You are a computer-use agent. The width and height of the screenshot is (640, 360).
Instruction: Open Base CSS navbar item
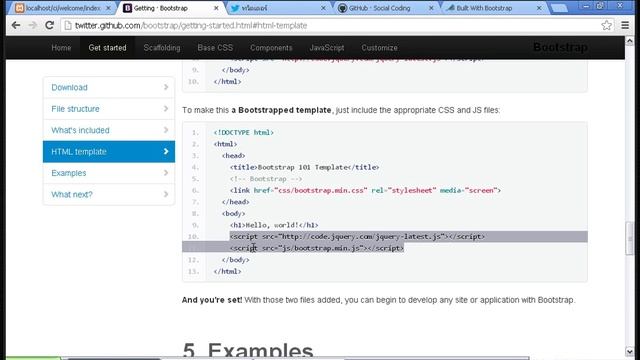pos(215,48)
